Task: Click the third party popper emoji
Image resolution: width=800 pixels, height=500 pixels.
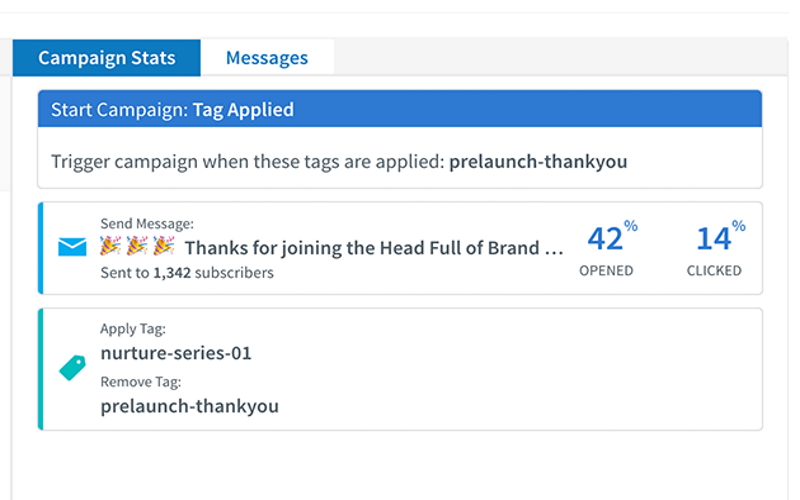Action: [163, 247]
